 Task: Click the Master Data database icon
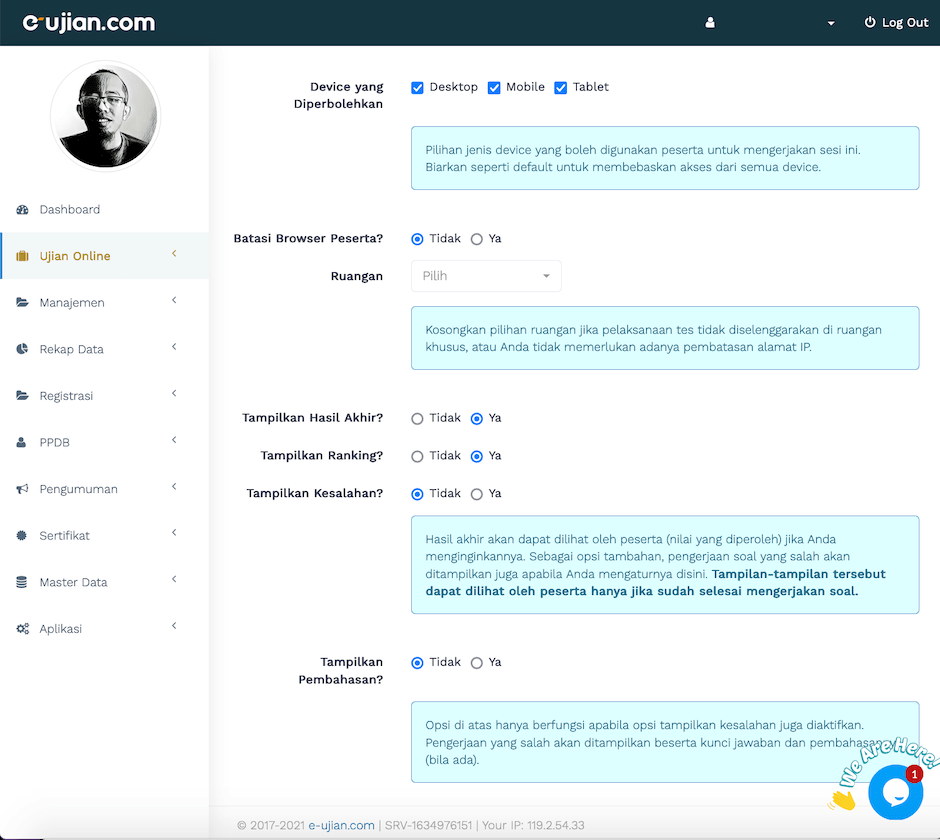pos(22,581)
